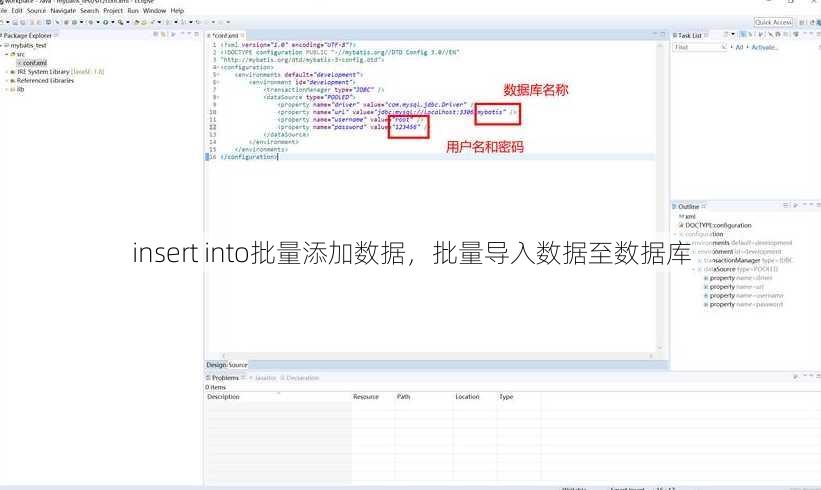
Task: Click the Task List Find field
Action: [698, 47]
